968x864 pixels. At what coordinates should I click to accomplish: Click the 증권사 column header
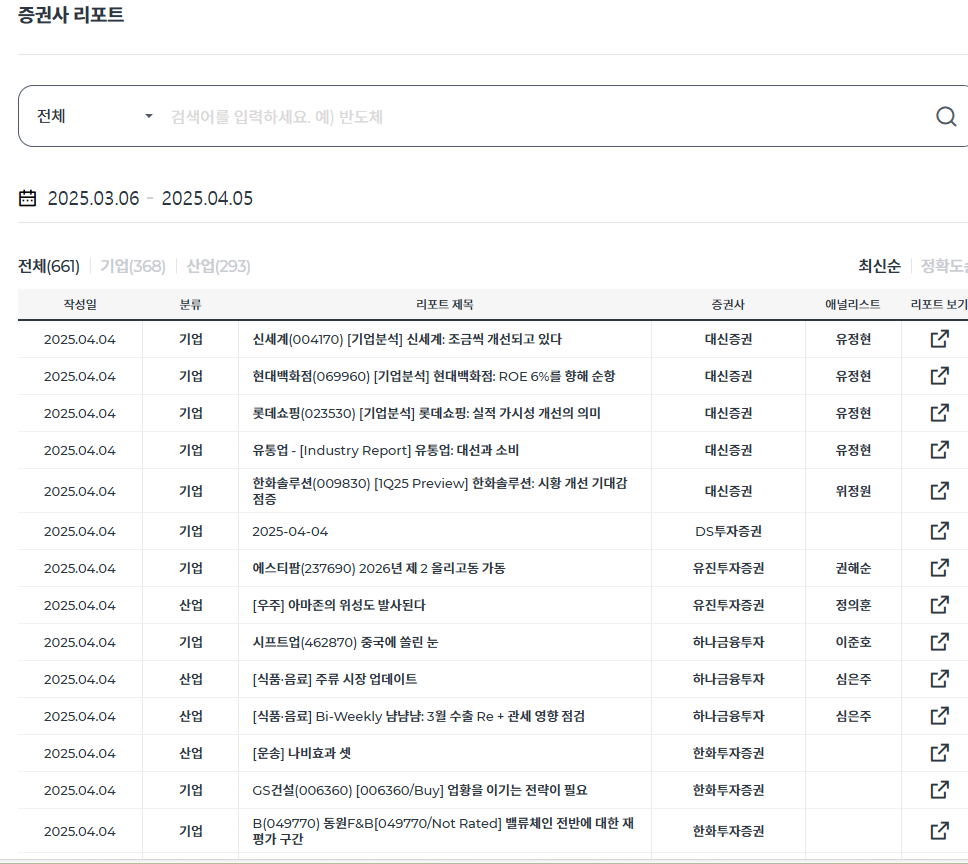pos(728,304)
